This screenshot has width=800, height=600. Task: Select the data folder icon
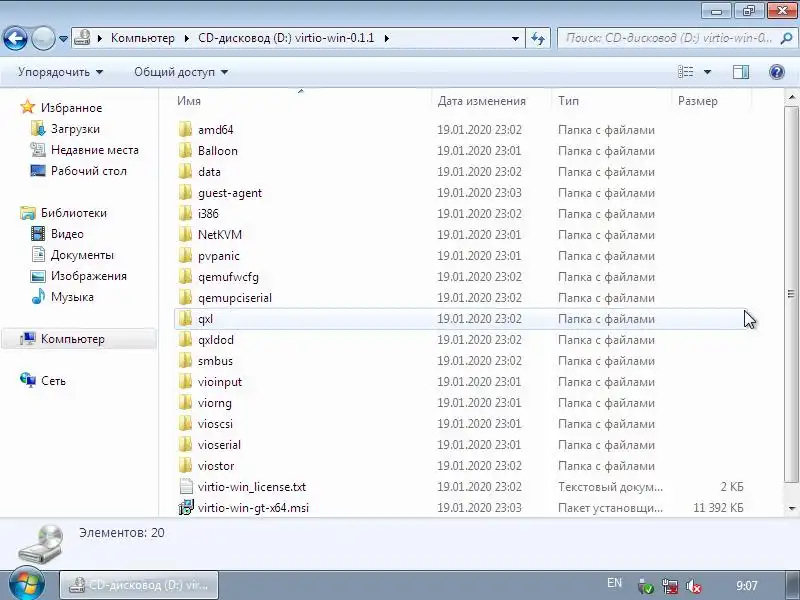coord(186,171)
